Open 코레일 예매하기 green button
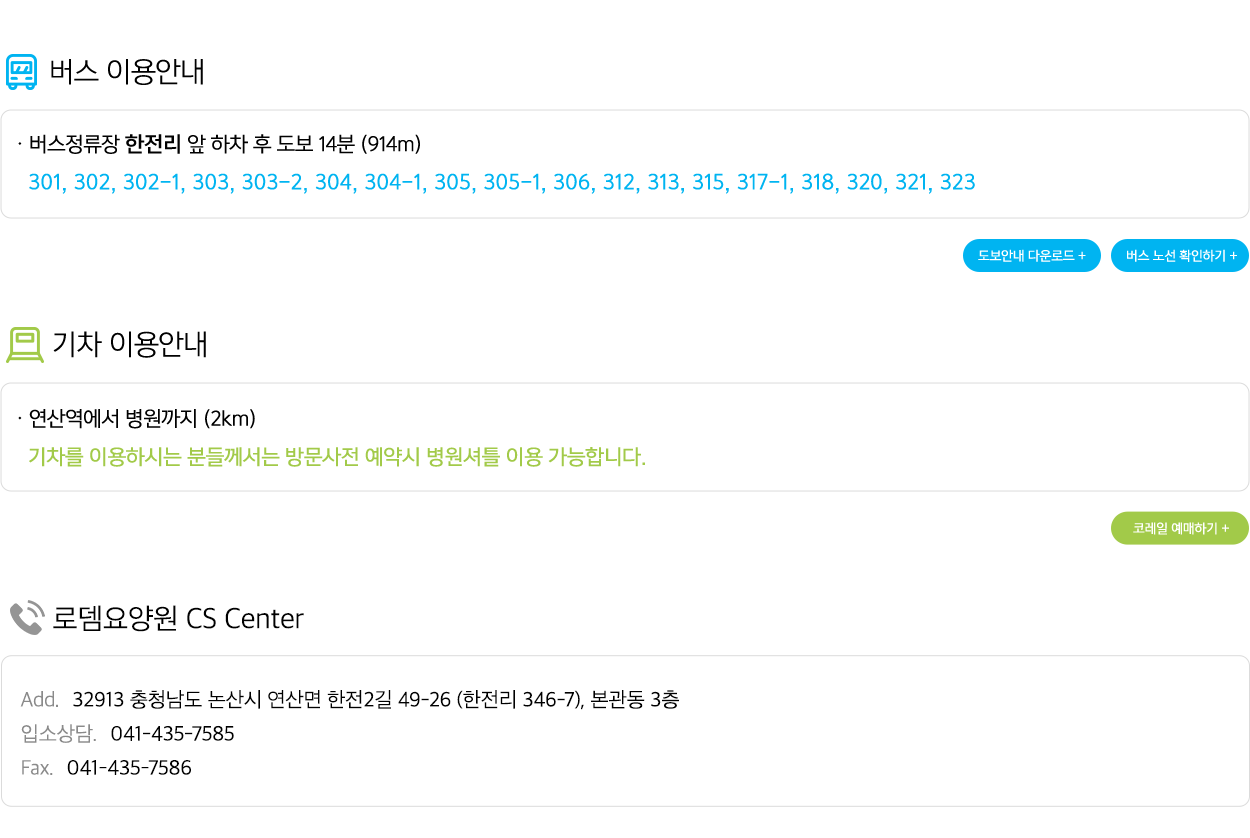 (1180, 528)
